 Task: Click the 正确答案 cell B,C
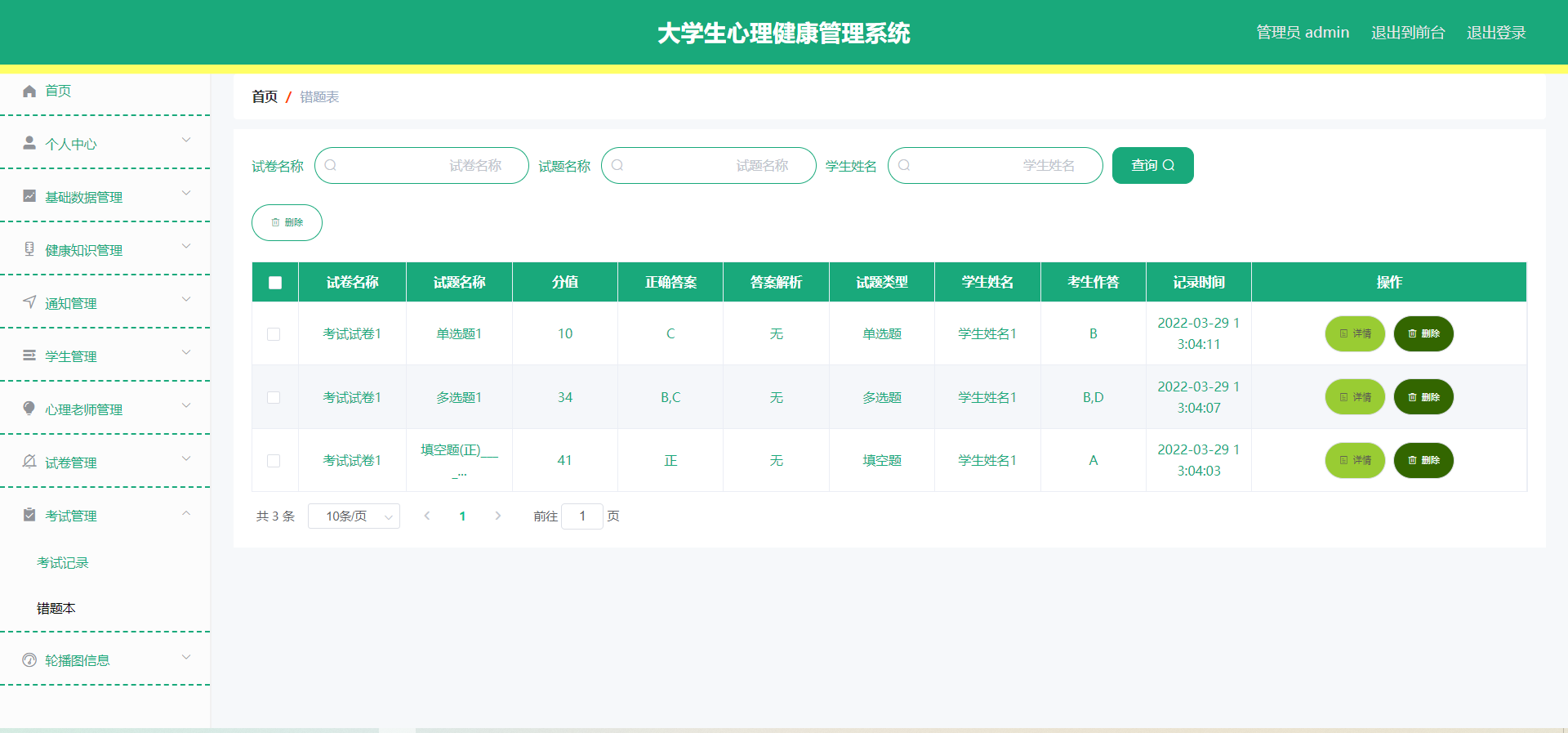coord(670,398)
